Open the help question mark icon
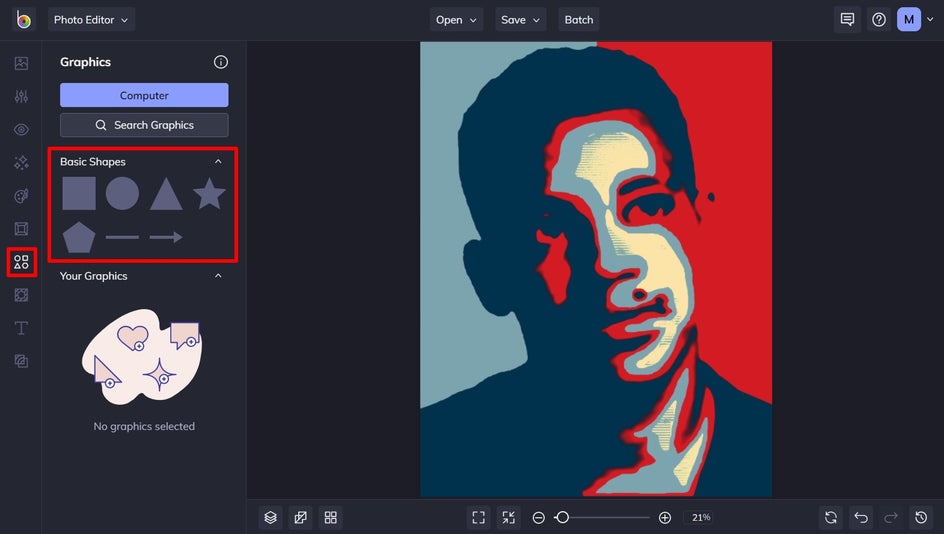Screen dimensions: 944x534 pyautogui.click(x=879, y=20)
